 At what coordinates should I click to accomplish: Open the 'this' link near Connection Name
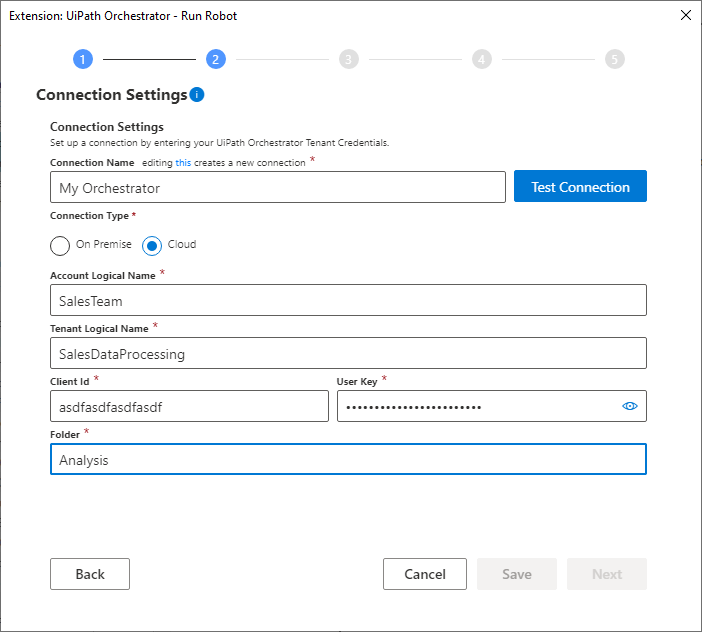(183, 163)
